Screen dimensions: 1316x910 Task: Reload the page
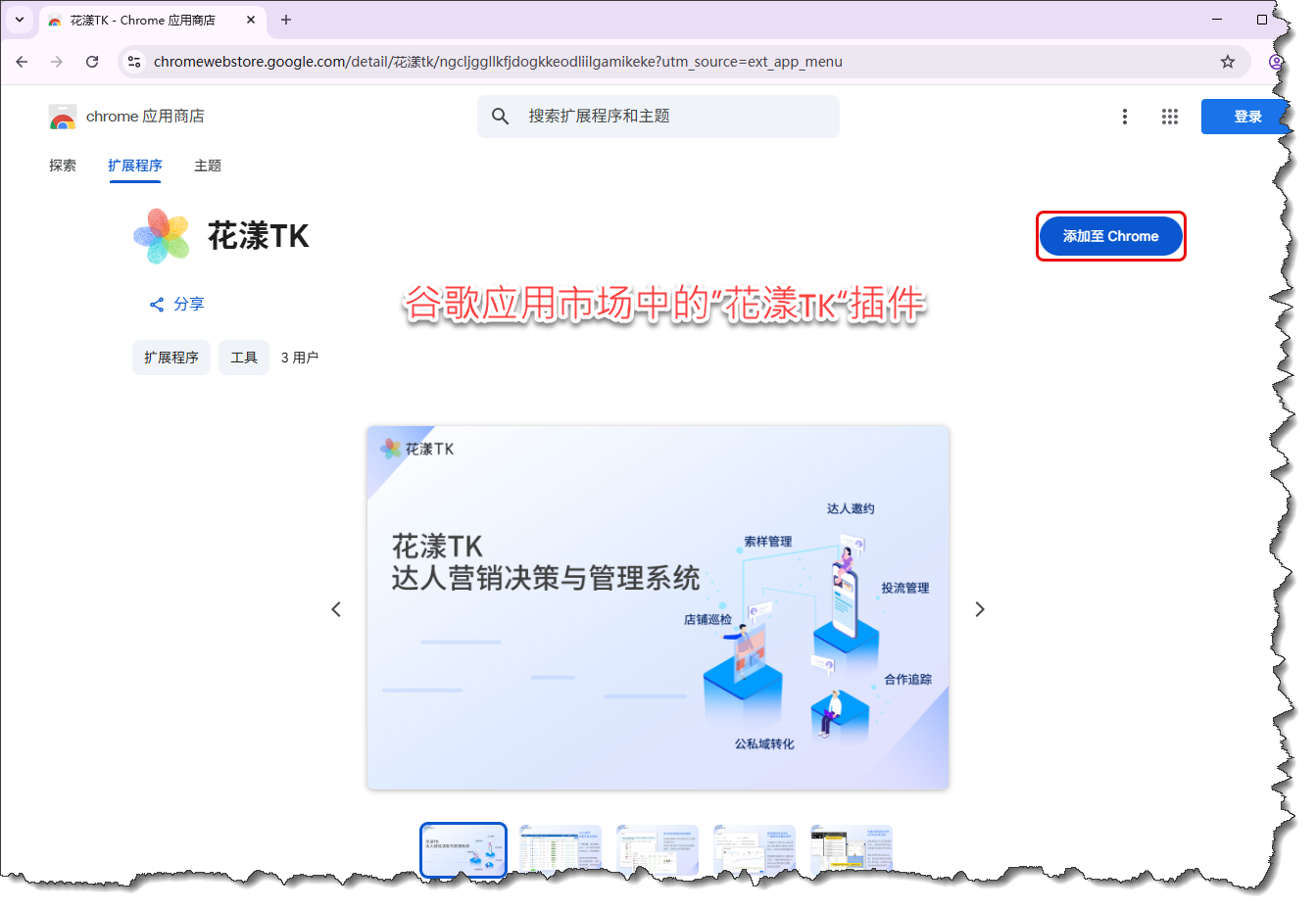click(x=92, y=62)
